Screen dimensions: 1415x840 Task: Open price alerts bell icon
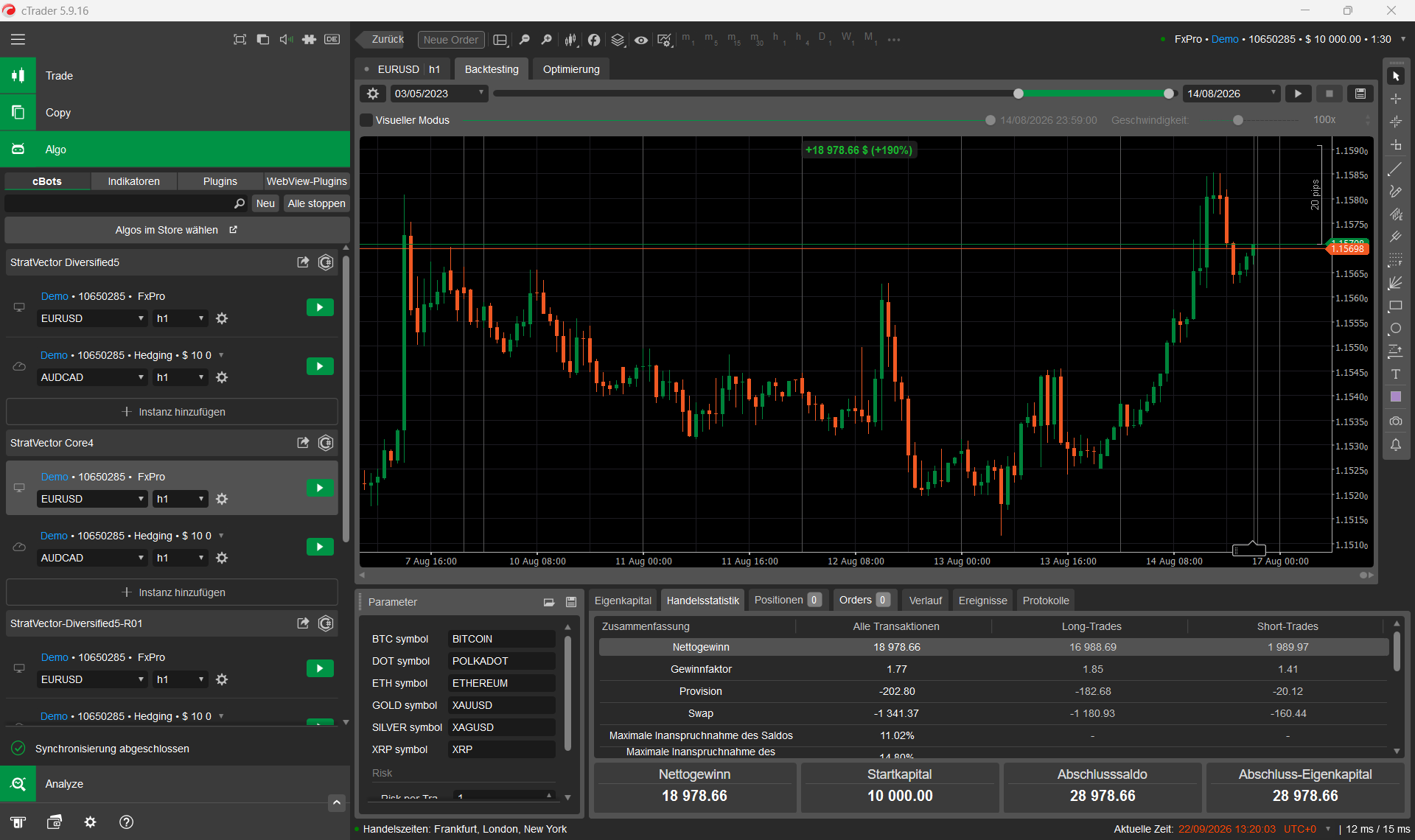[1396, 444]
